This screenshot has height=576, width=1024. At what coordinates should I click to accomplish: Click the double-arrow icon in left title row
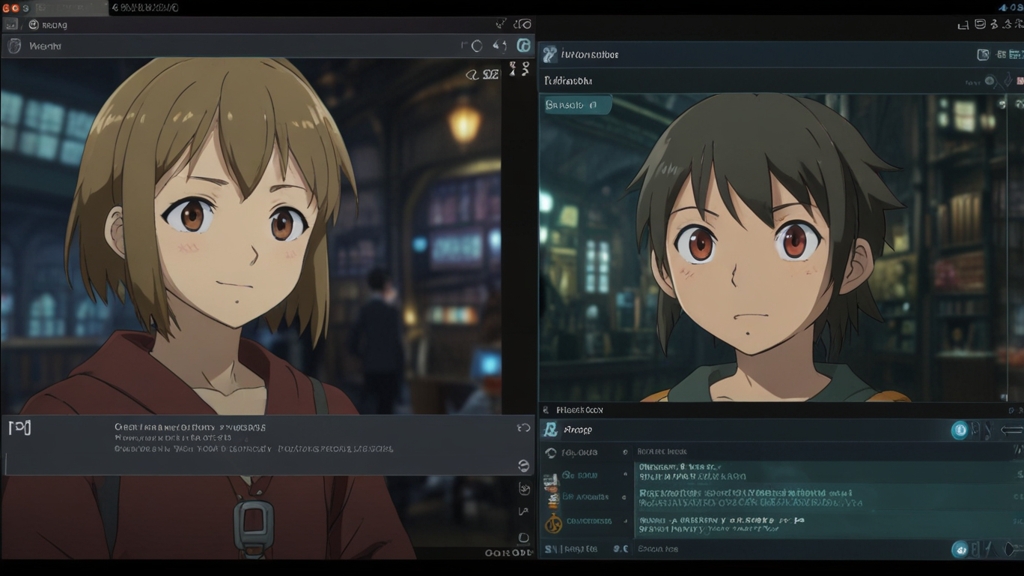click(500, 45)
